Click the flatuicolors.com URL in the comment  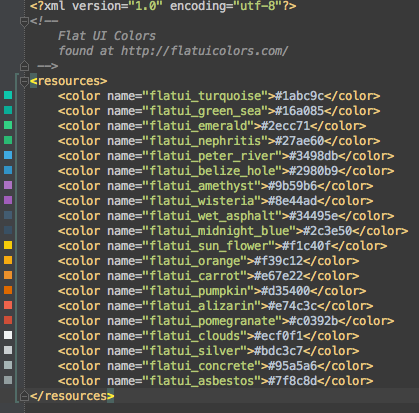[204, 51]
